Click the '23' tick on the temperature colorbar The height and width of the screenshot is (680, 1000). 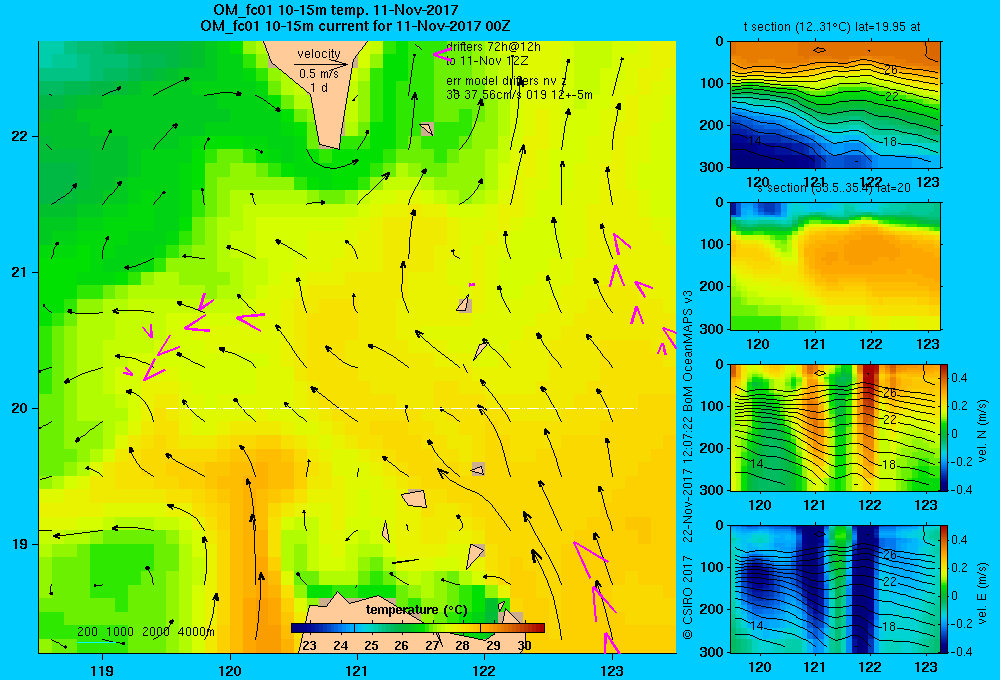309,646
